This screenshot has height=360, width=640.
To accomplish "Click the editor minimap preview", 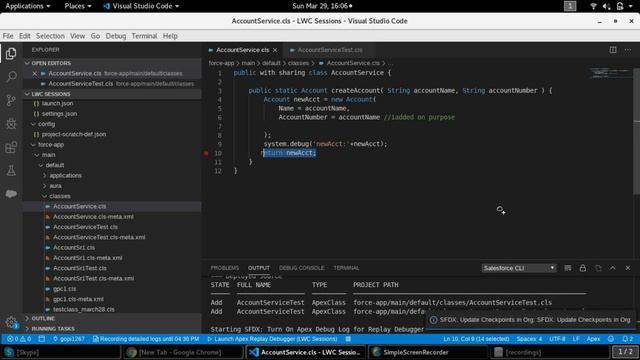I will click(610, 74).
